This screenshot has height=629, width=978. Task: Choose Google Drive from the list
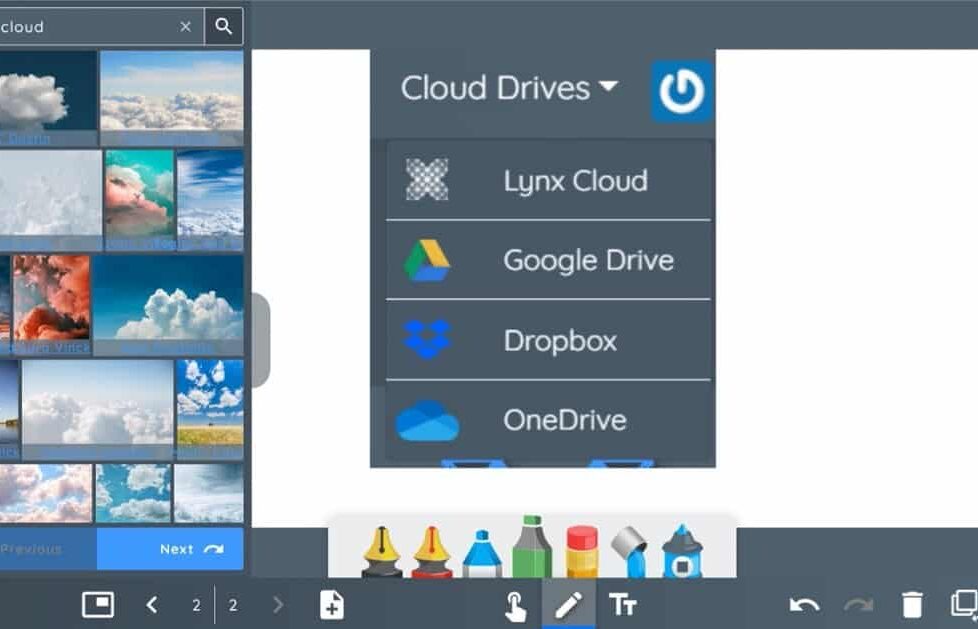548,260
